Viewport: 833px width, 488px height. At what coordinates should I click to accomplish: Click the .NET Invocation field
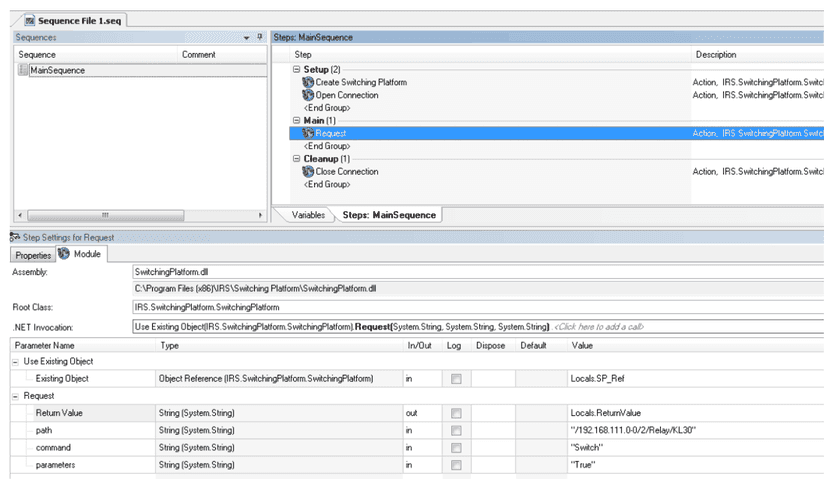click(x=478, y=327)
